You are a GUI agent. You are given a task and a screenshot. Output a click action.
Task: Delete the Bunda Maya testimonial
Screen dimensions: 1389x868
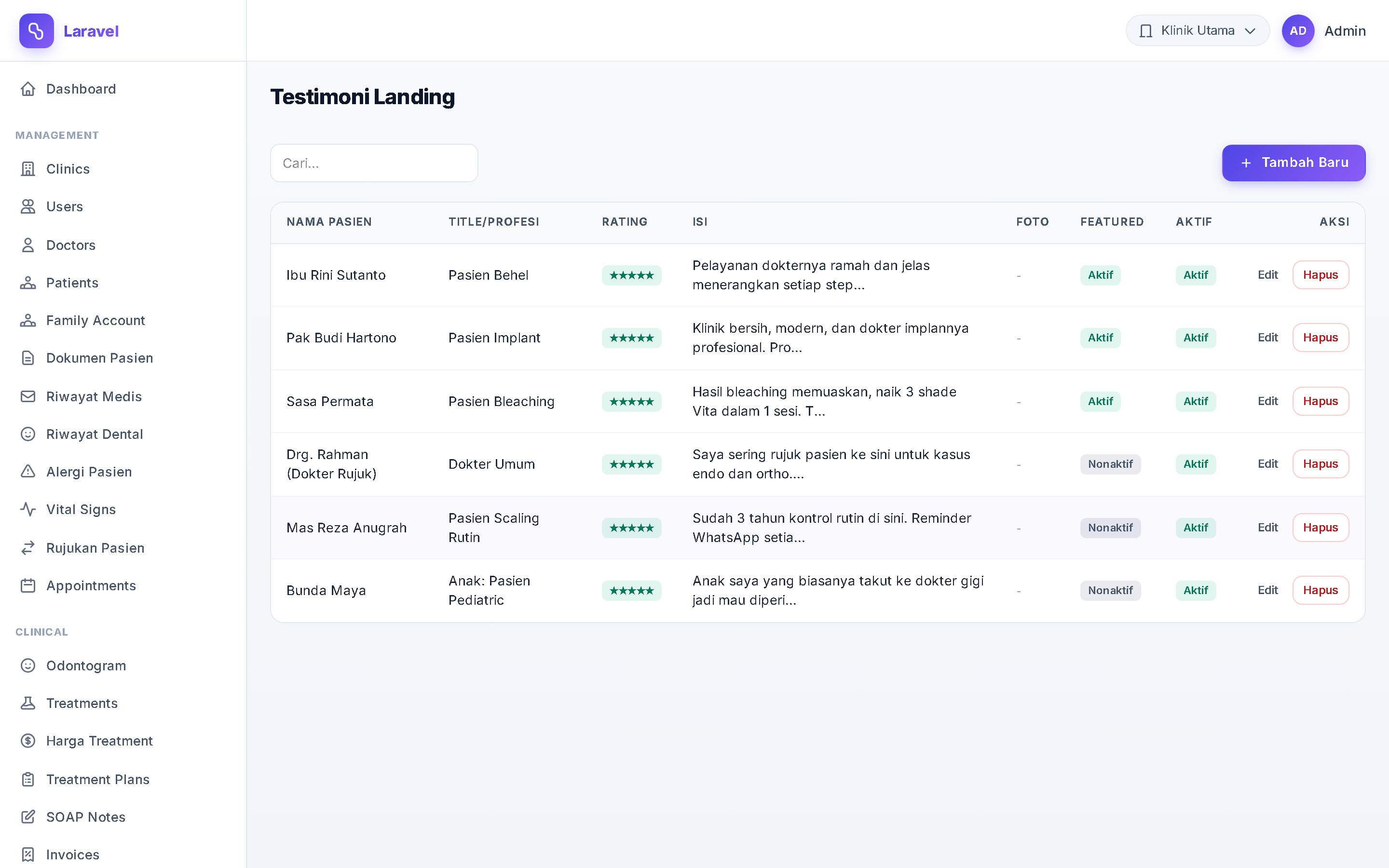[x=1320, y=590]
